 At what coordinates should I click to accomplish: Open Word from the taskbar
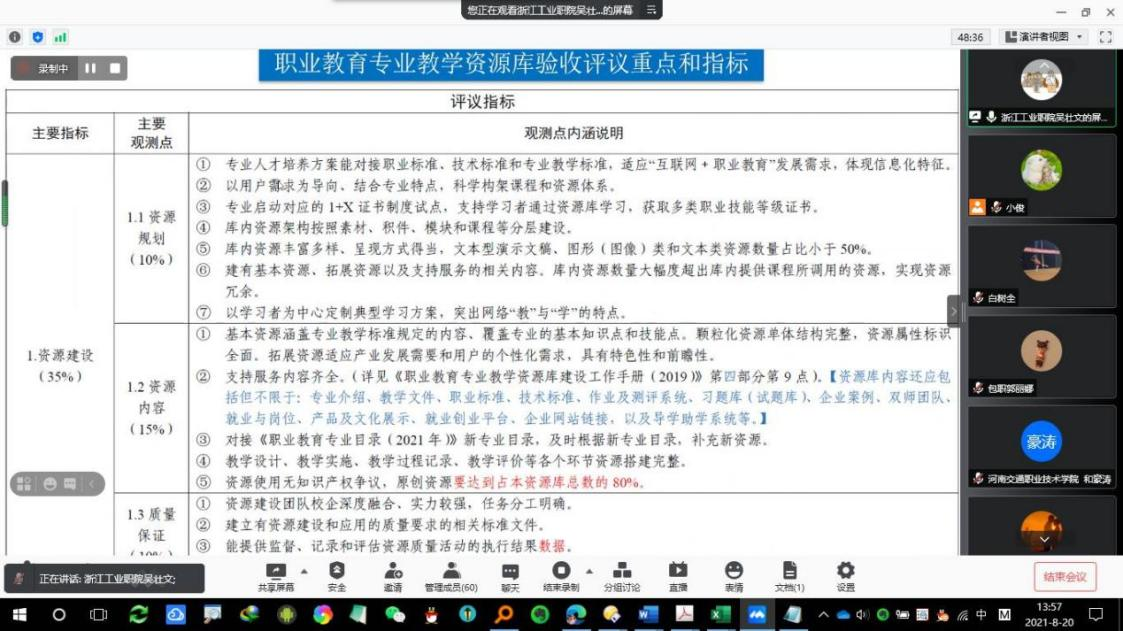point(647,615)
